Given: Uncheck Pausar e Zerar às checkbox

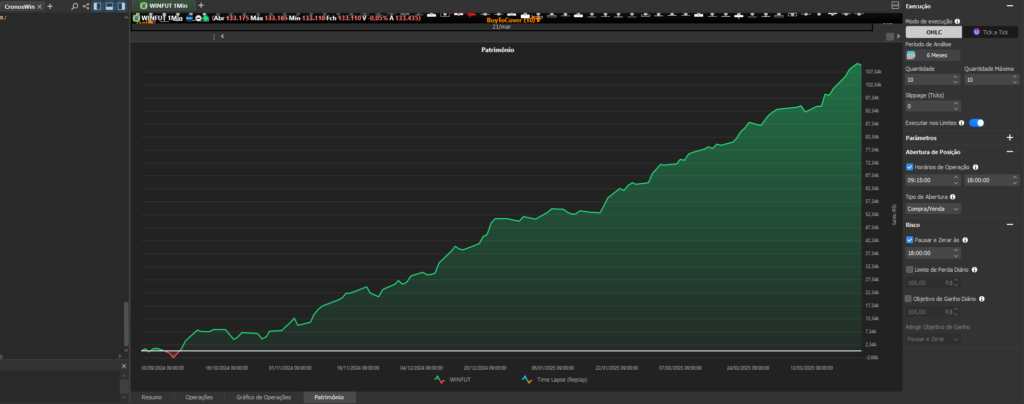Looking at the screenshot, I should click(x=910, y=240).
